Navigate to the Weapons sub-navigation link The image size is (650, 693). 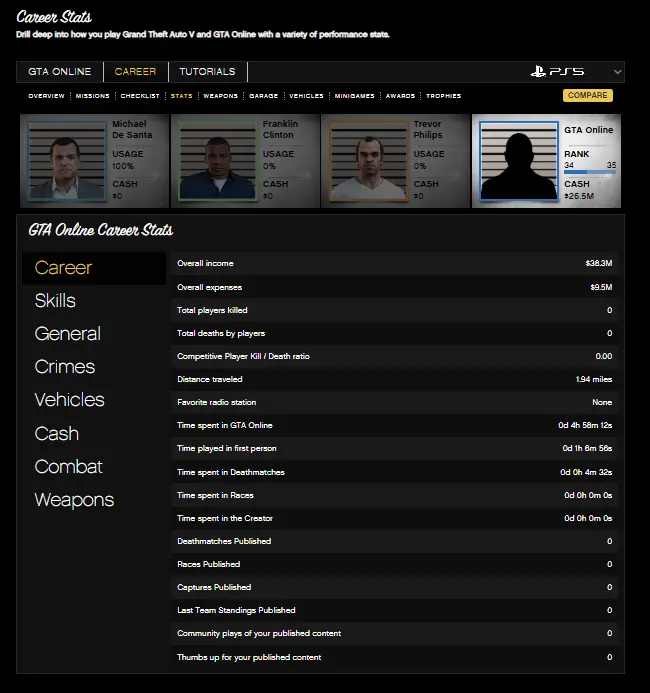(220, 96)
